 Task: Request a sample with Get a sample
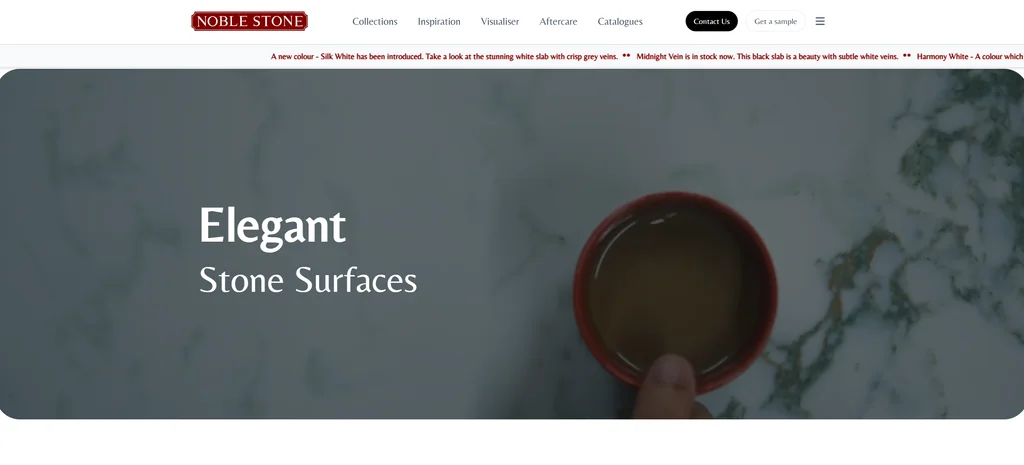pyautogui.click(x=776, y=22)
